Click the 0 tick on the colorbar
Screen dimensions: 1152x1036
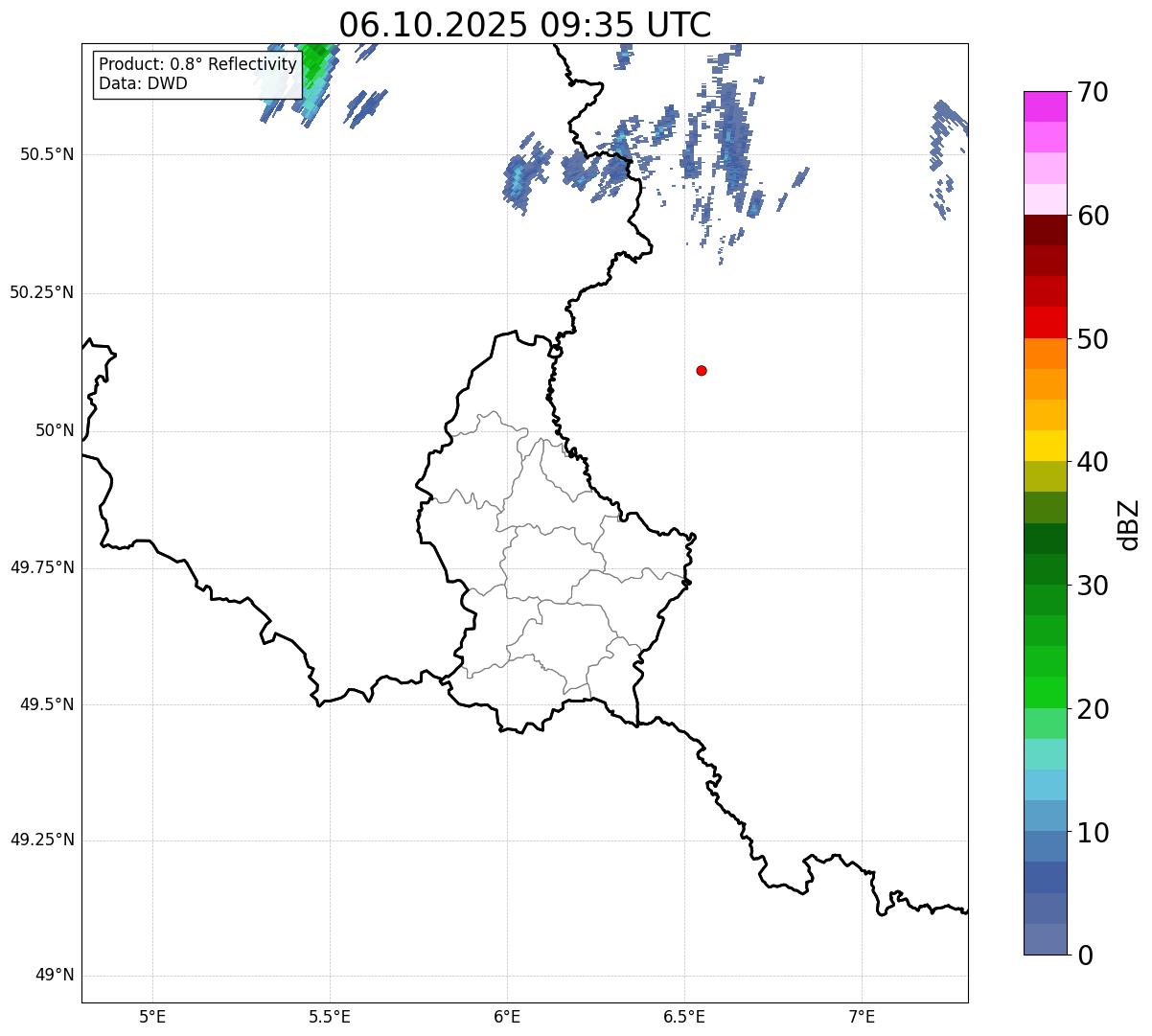(x=1085, y=955)
